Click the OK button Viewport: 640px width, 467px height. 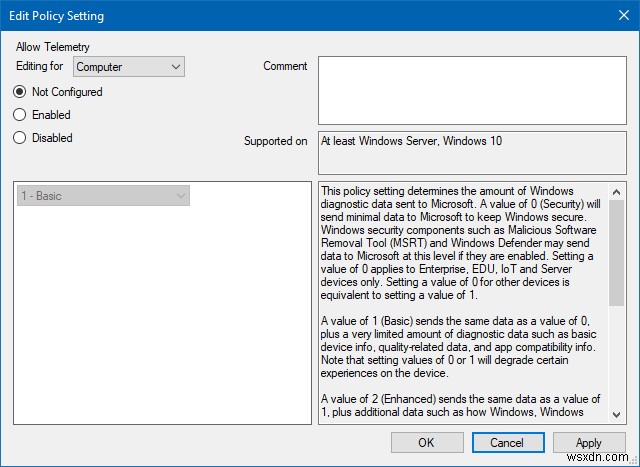(427, 443)
